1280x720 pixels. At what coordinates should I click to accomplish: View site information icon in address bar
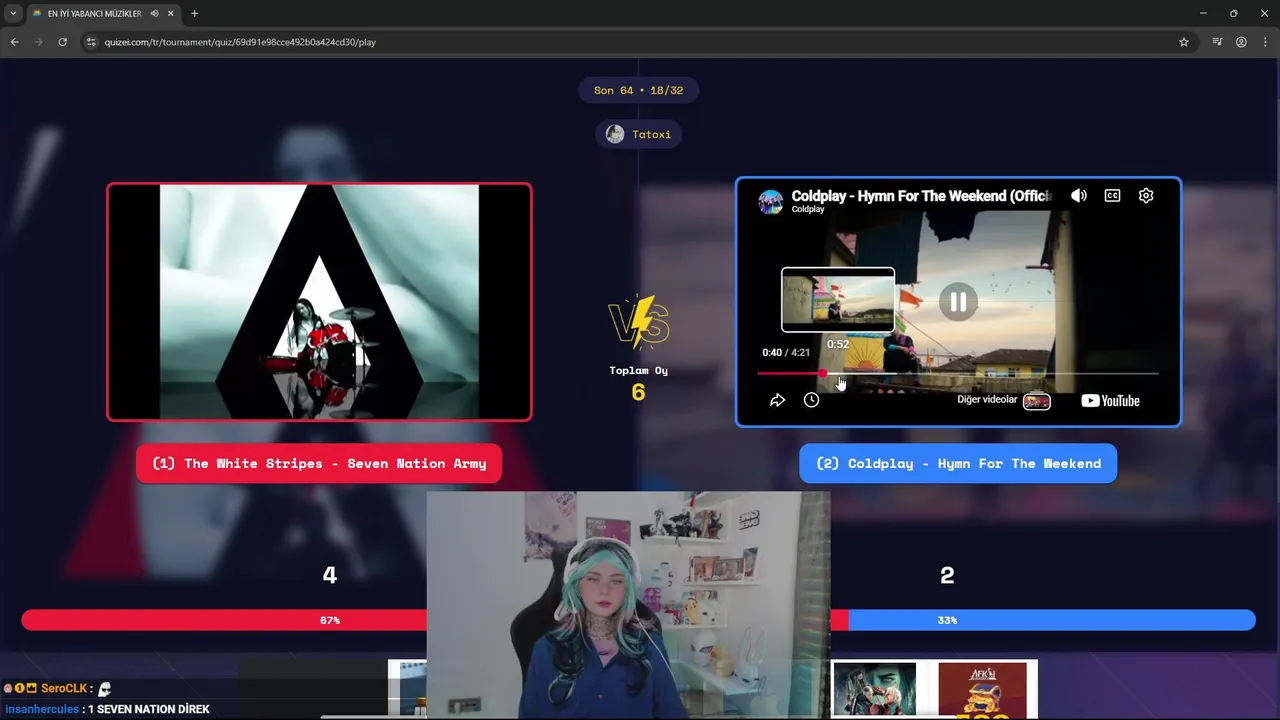coord(91,42)
